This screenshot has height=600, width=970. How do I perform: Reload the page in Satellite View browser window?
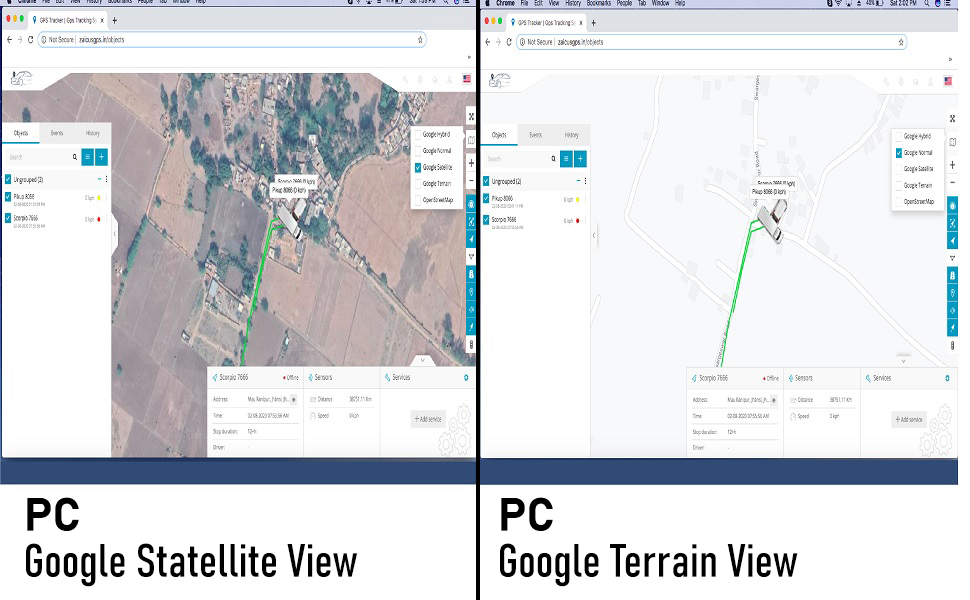click(30, 40)
